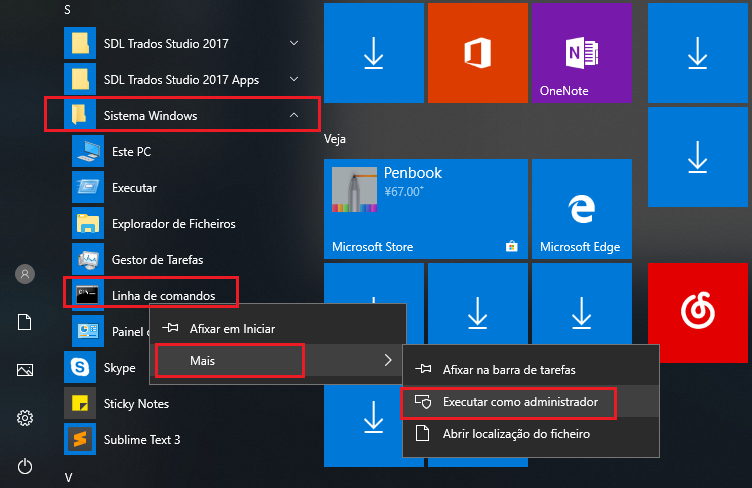The width and height of the screenshot is (752, 488).
Task: Click the Sublime Text 3 icon
Action: pyautogui.click(x=80, y=439)
